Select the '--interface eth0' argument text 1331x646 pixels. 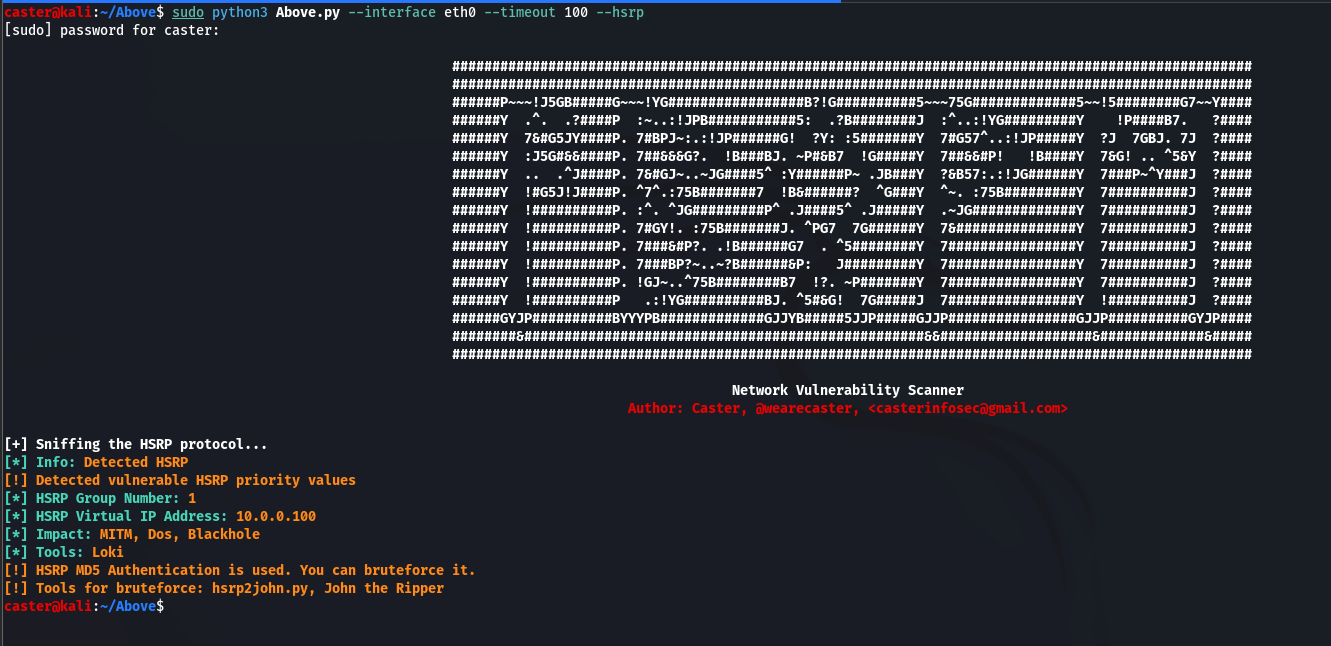point(411,12)
